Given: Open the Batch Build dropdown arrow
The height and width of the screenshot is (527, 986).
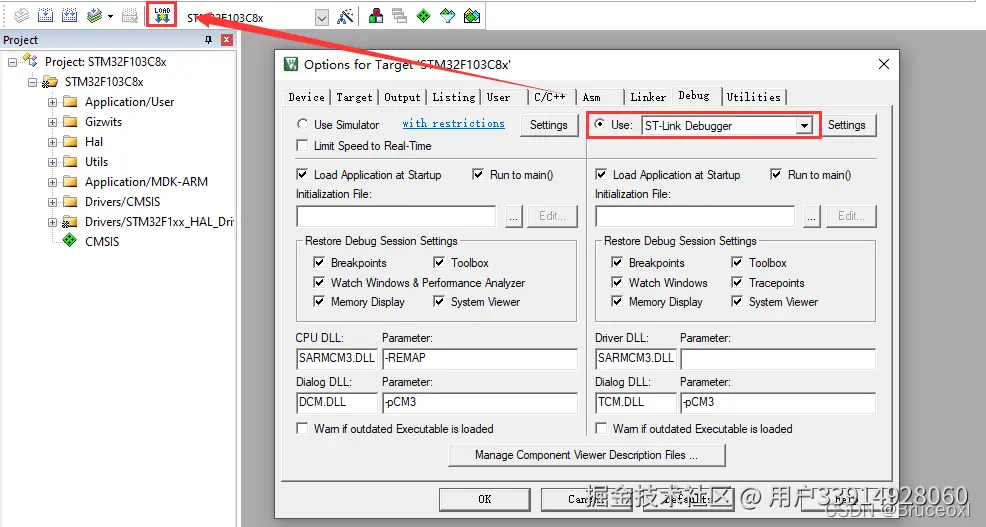Looking at the screenshot, I should tap(111, 16).
